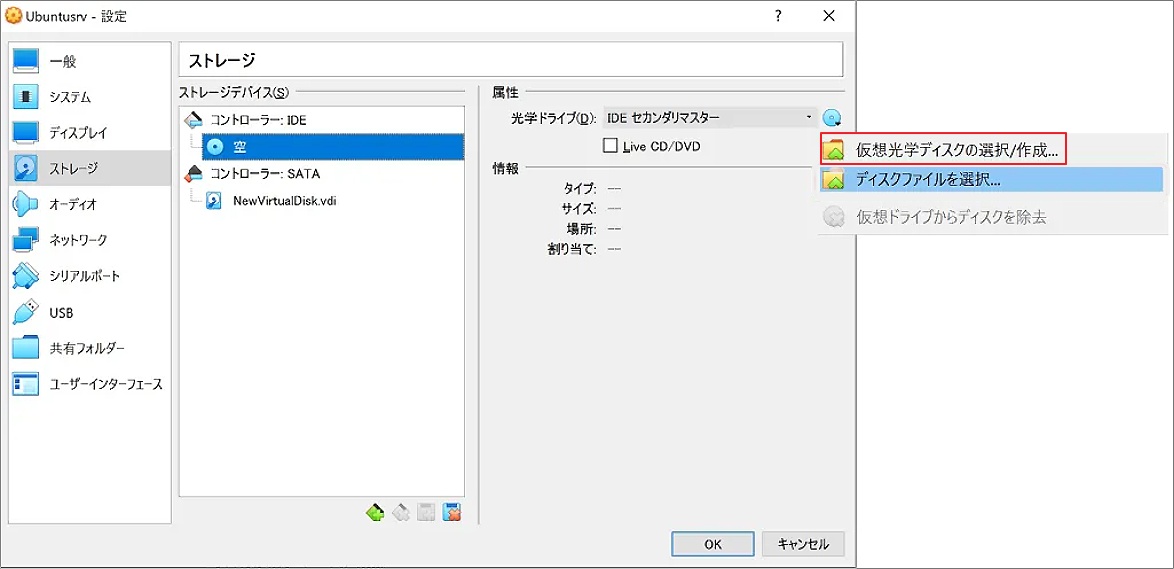
Task: Click the add attachment icon
Action: (x=426, y=512)
